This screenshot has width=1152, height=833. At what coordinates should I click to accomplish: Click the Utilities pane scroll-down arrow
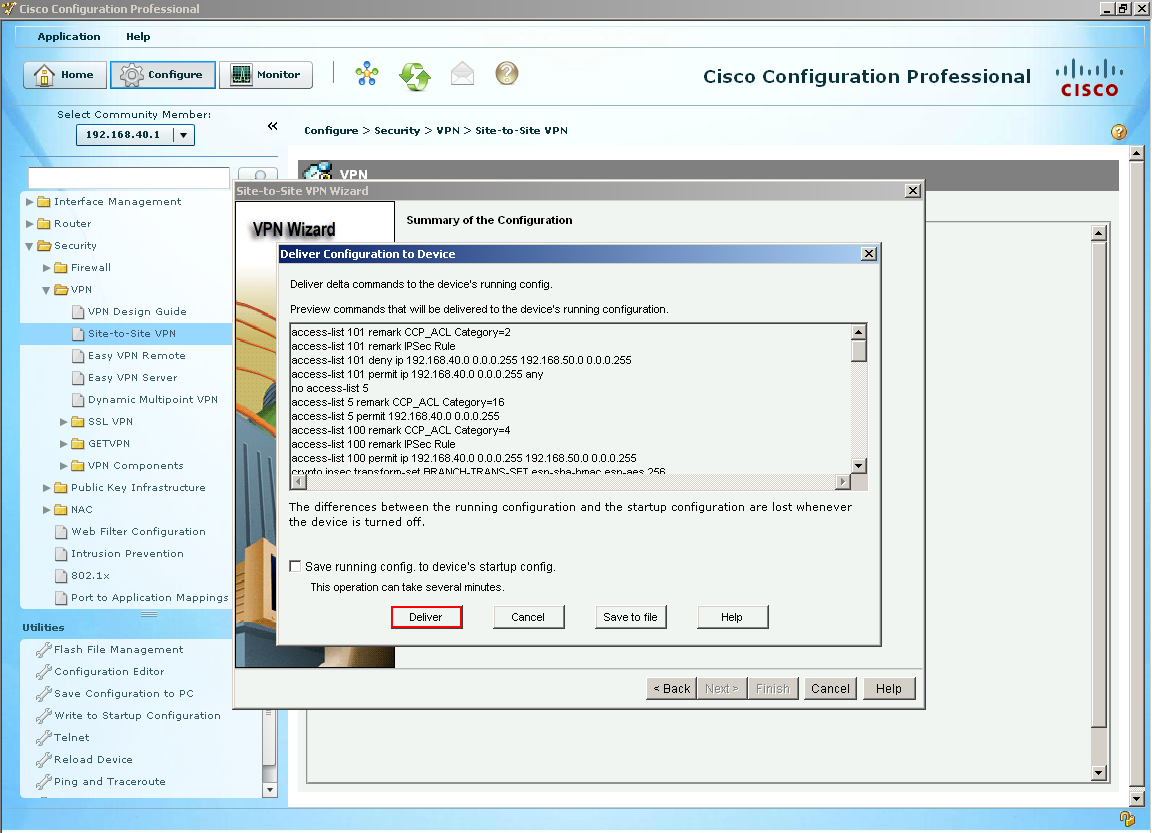pyautogui.click(x=270, y=790)
